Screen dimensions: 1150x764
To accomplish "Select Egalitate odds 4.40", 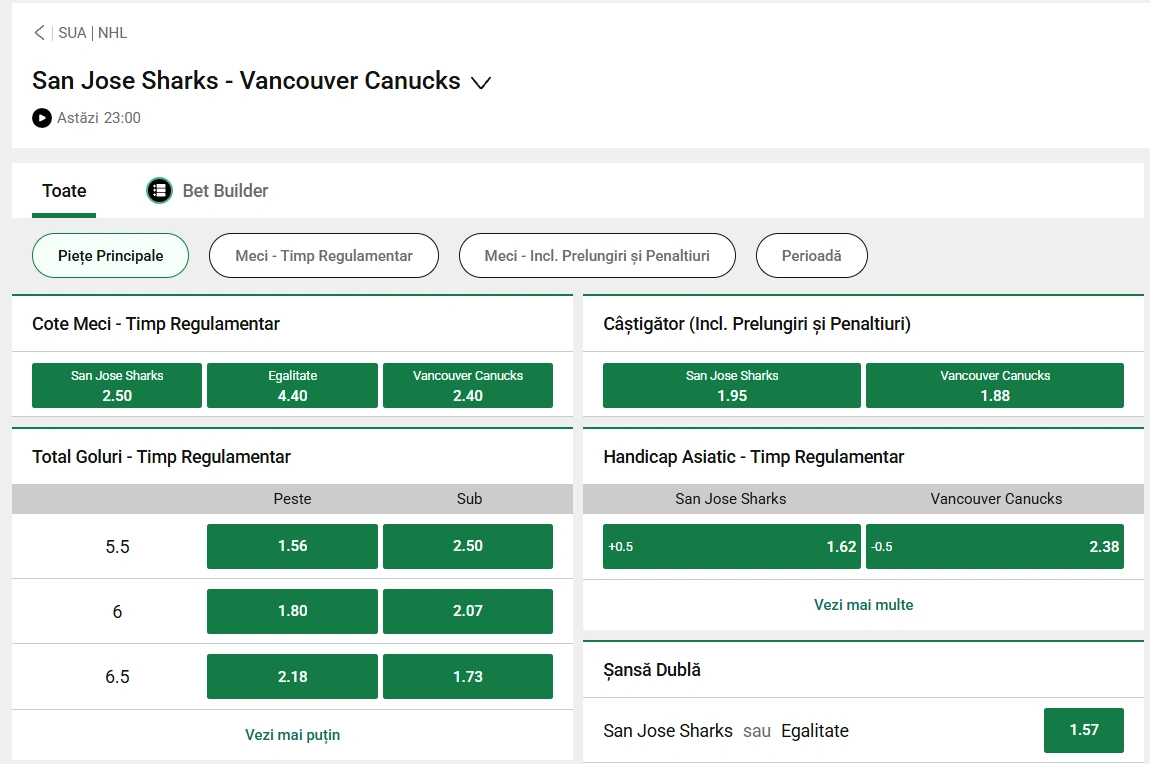I will [292, 385].
